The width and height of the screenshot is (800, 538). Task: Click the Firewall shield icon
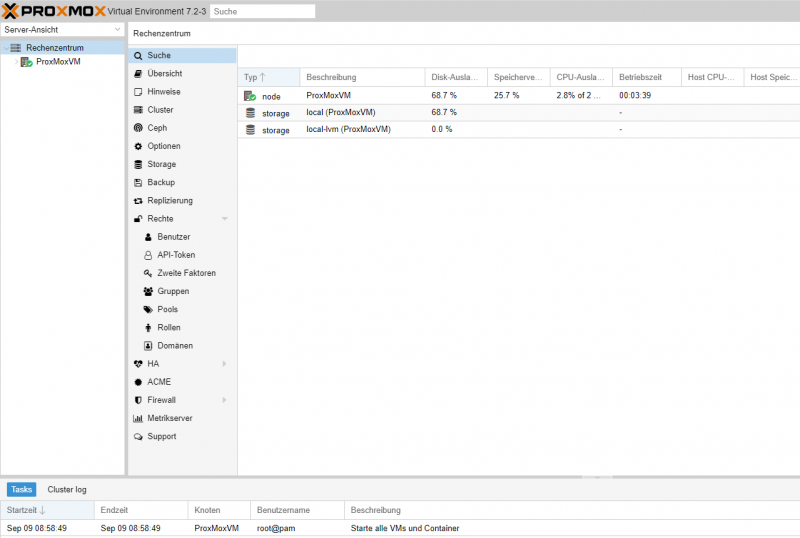[x=138, y=400]
